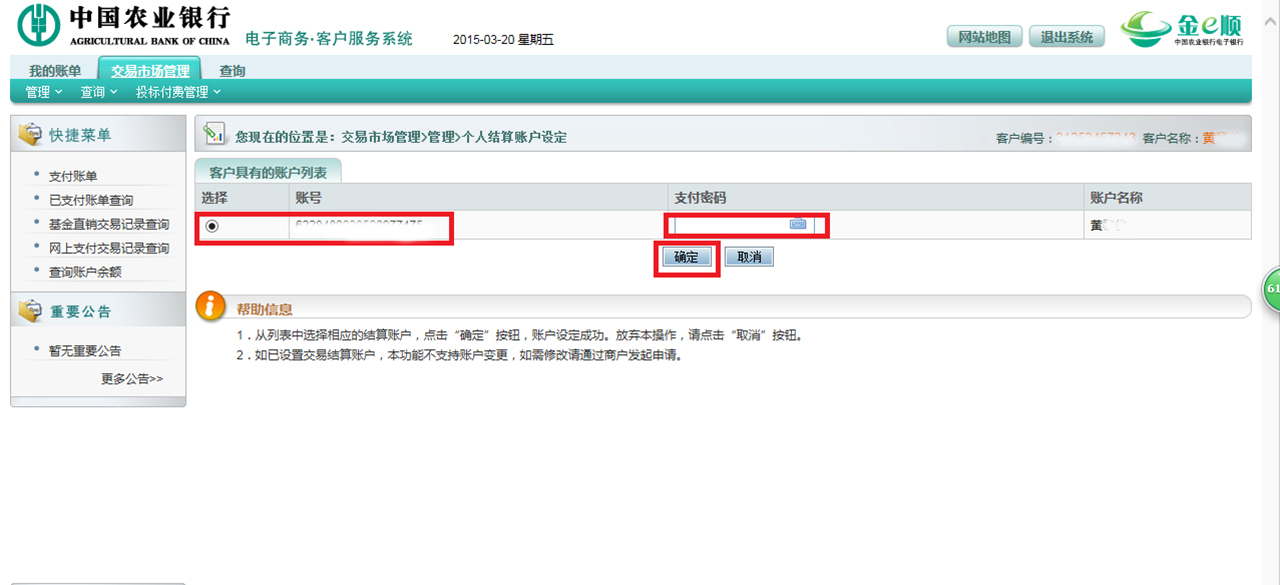This screenshot has height=585, width=1280.
Task: Expand the 管理 dropdown menu
Action: pos(43,92)
